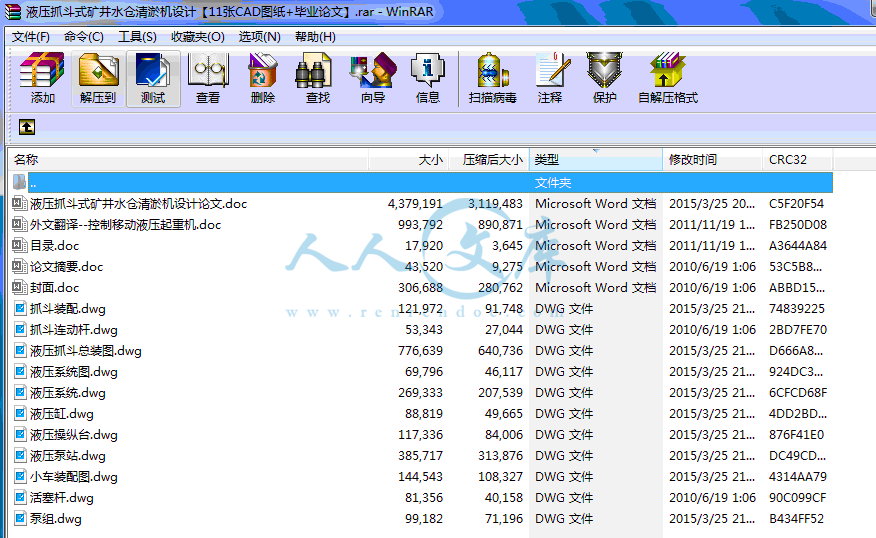Click the packed size value 640,736

point(500,351)
